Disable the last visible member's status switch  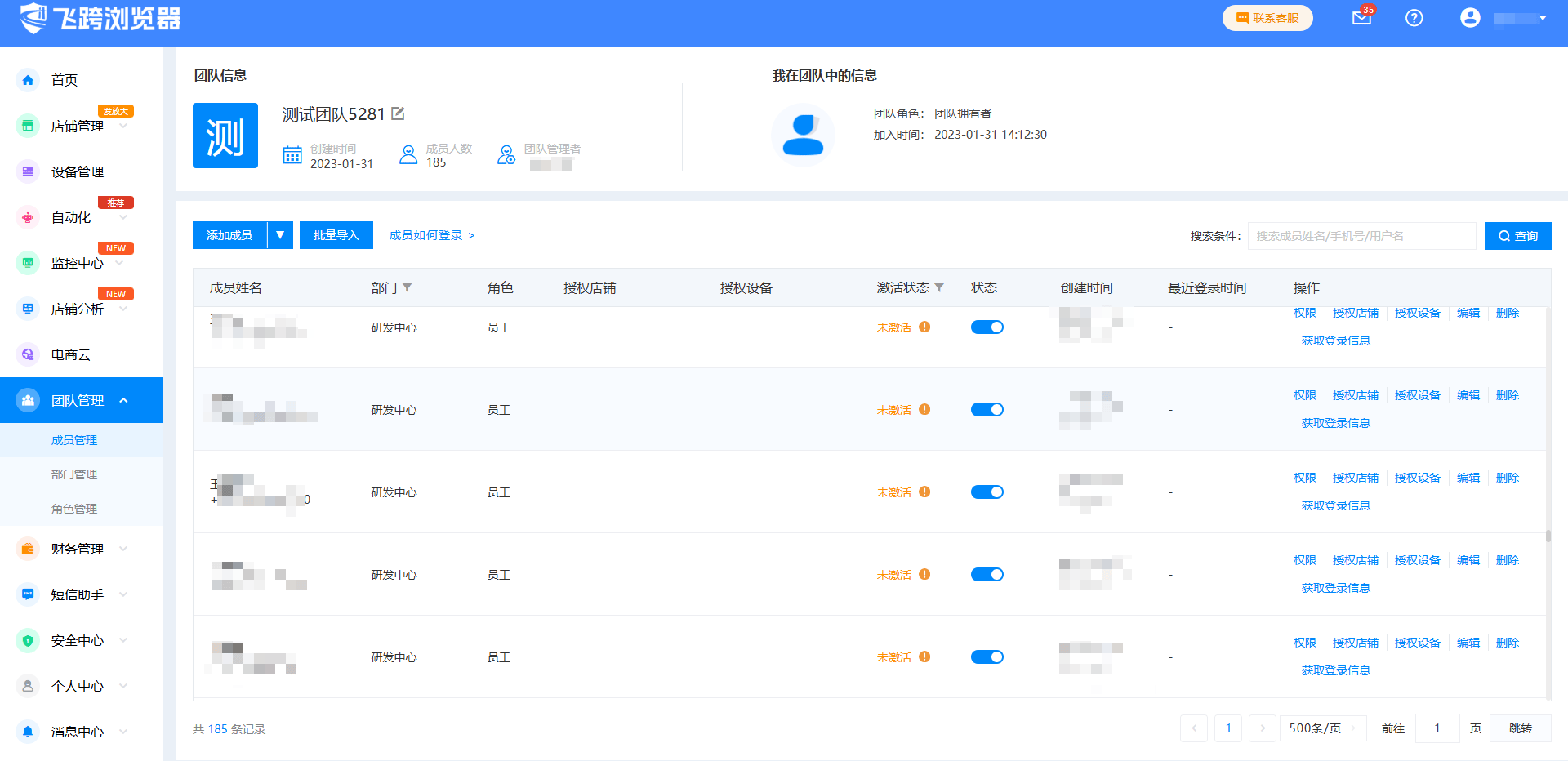point(987,657)
